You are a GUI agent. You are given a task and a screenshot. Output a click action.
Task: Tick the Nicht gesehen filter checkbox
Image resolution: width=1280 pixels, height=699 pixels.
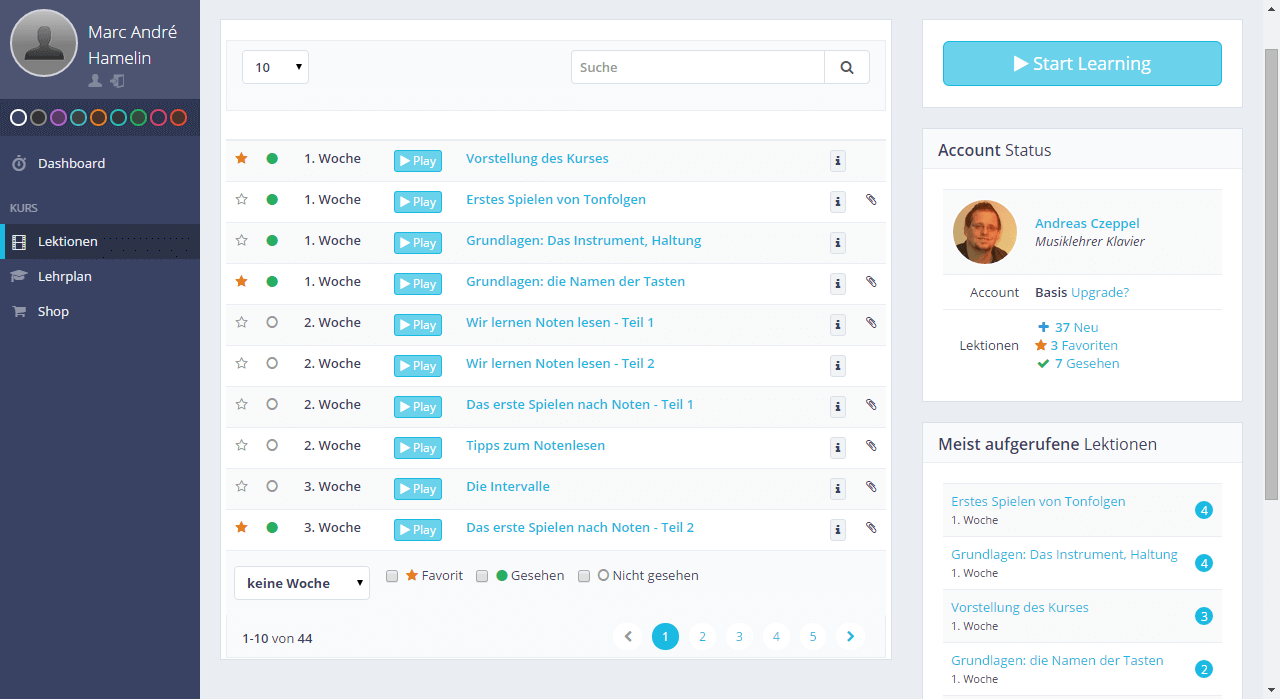click(x=584, y=576)
